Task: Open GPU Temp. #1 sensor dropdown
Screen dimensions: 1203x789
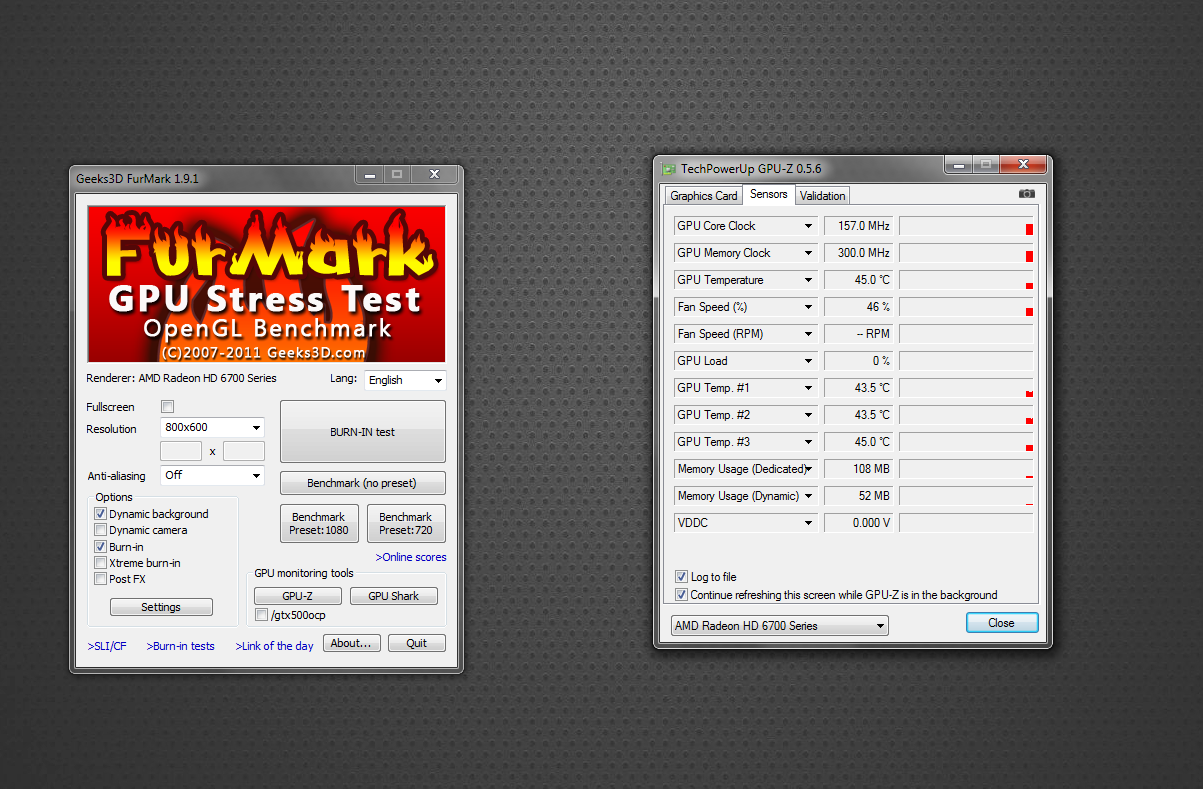Action: tap(808, 388)
